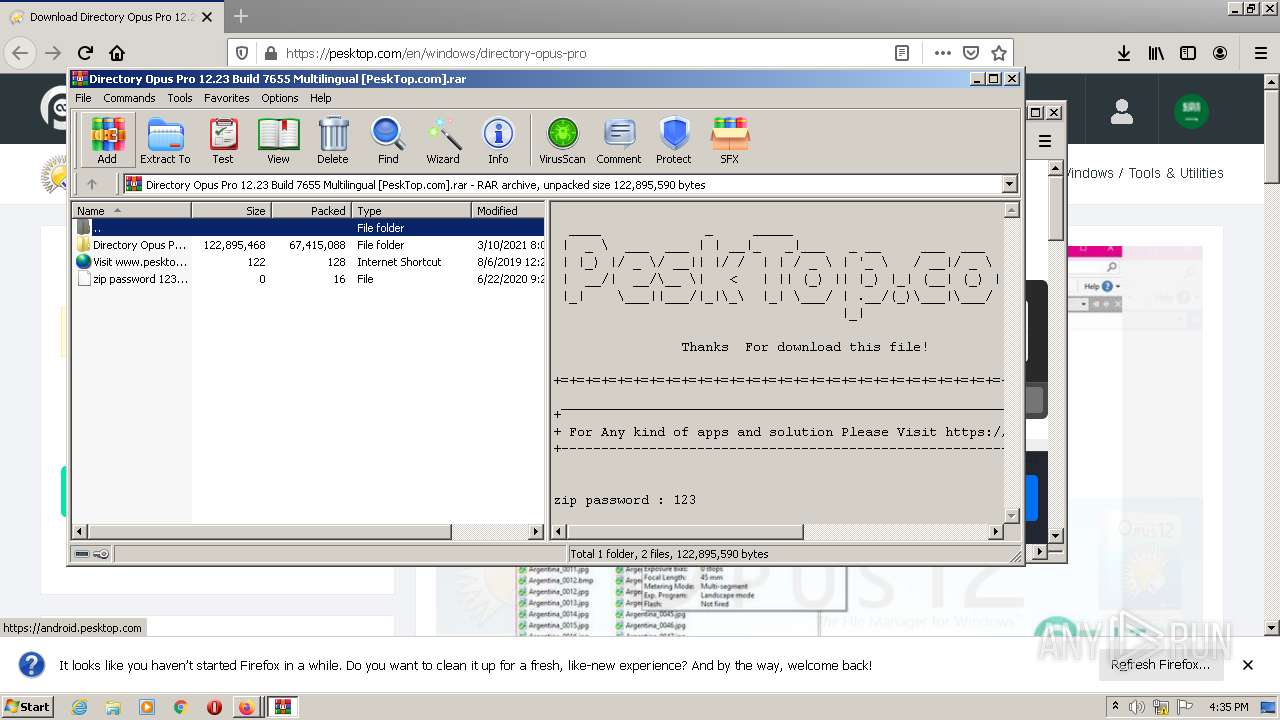
Task: Open WinRAR File menu
Action: click(x=83, y=98)
